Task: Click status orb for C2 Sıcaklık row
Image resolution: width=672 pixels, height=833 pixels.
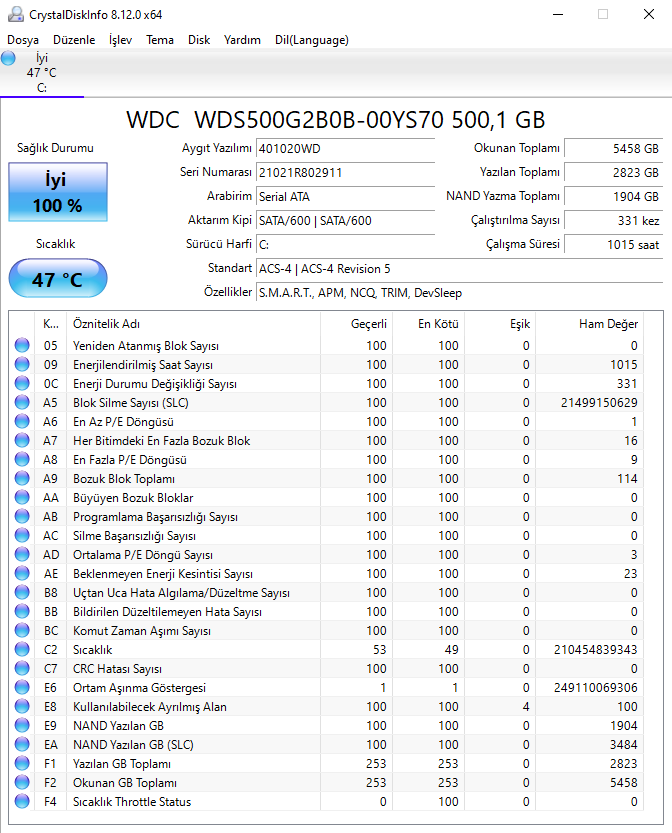Action: point(22,649)
